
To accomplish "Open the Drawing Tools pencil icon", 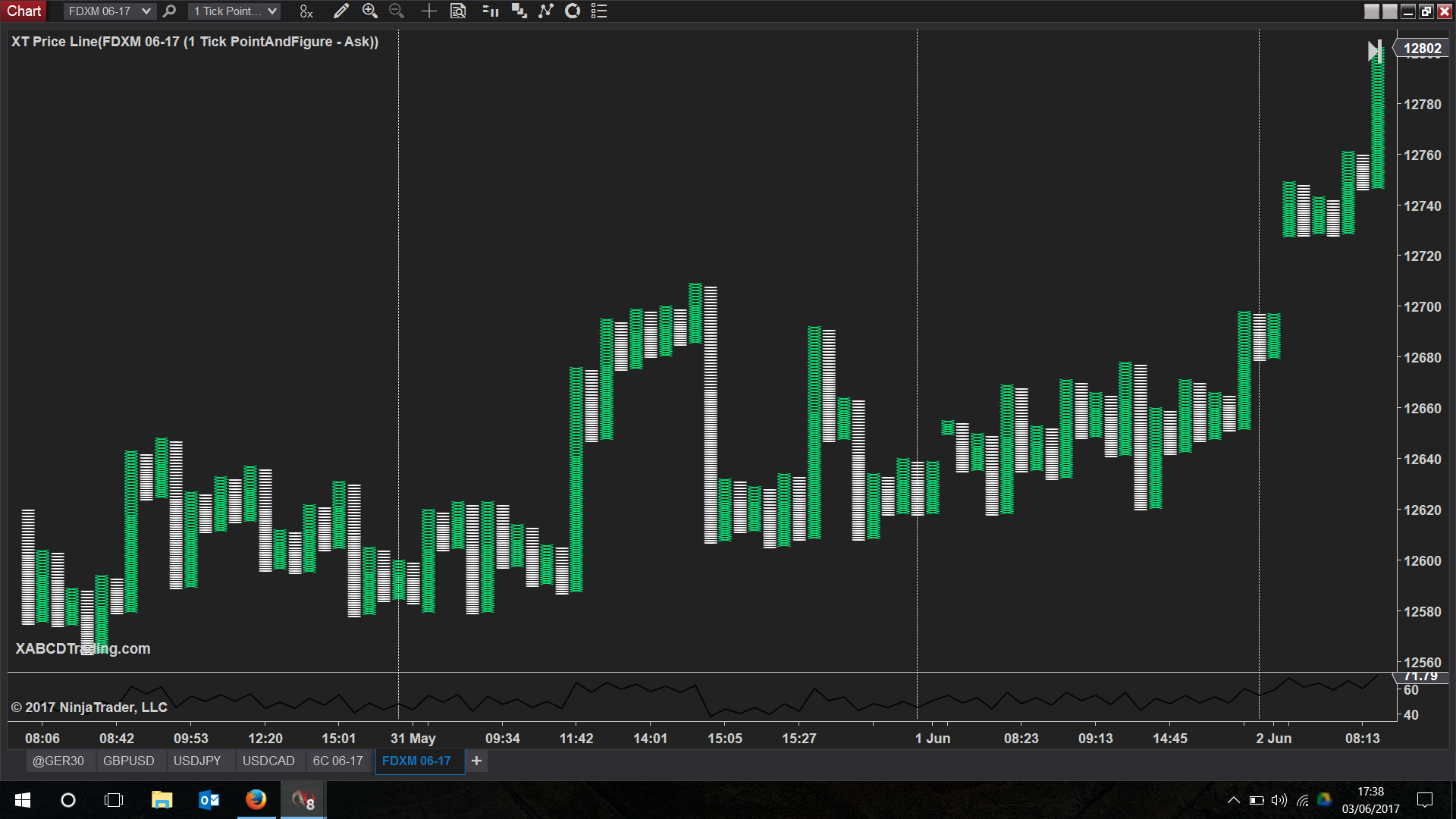I will (341, 11).
